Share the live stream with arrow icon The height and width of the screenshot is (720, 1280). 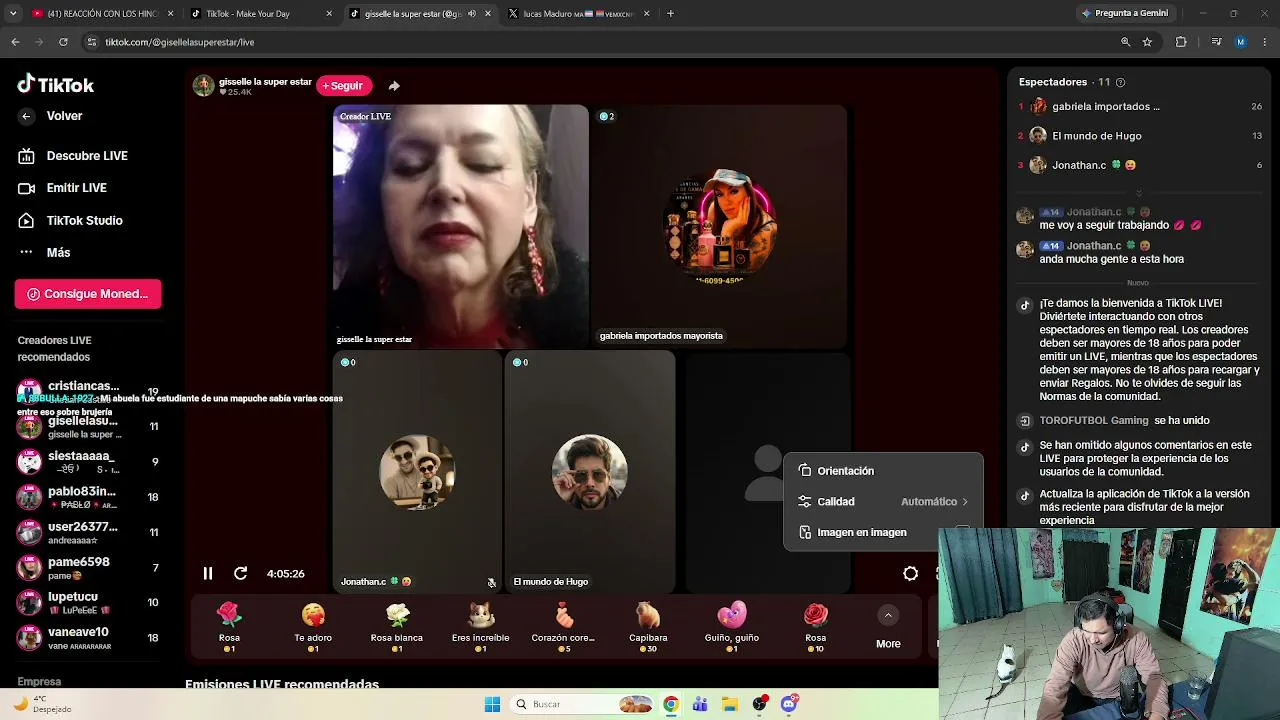394,86
